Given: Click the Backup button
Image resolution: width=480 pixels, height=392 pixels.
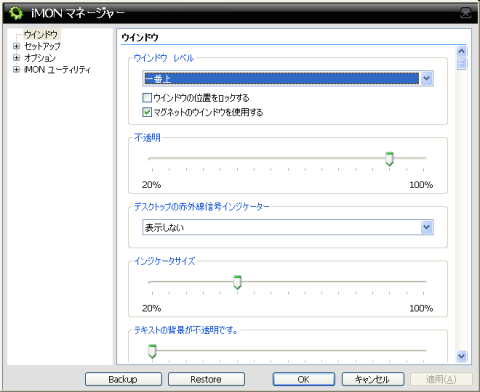Looking at the screenshot, I should click(123, 379).
